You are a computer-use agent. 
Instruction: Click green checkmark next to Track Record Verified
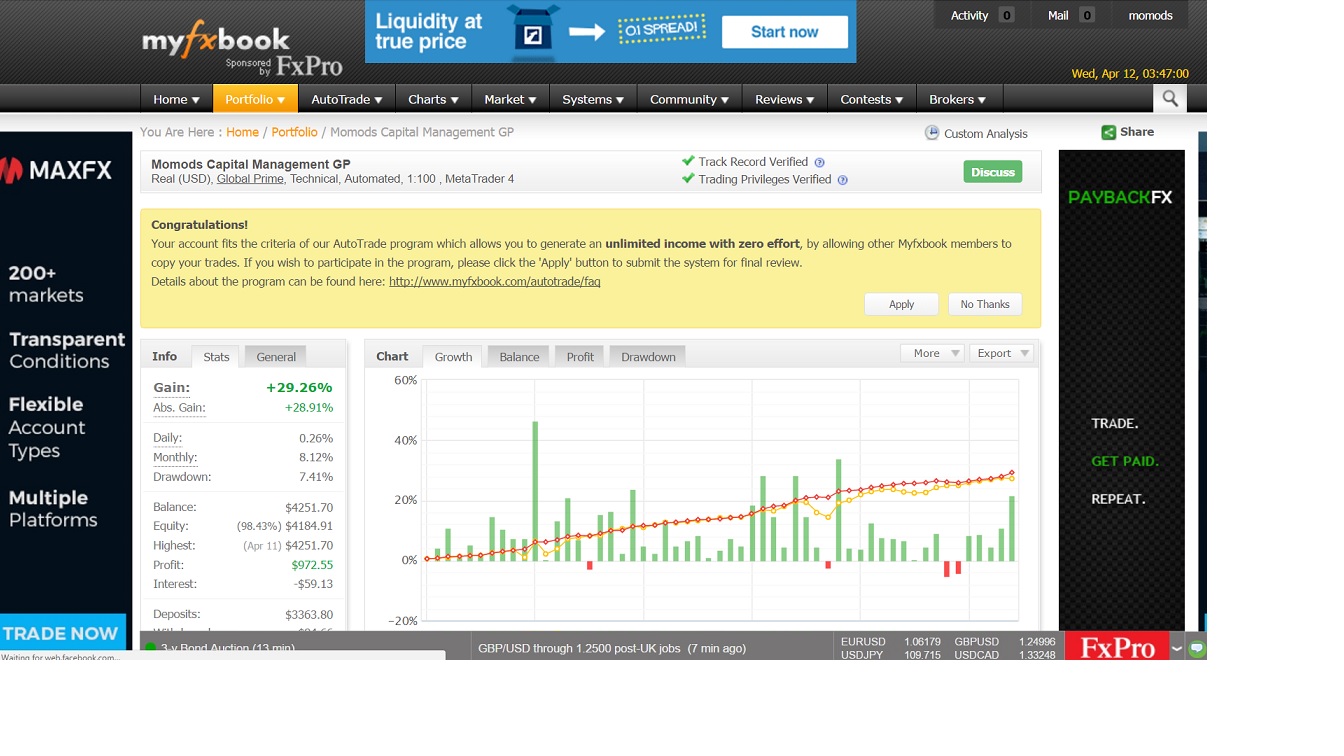coord(688,161)
